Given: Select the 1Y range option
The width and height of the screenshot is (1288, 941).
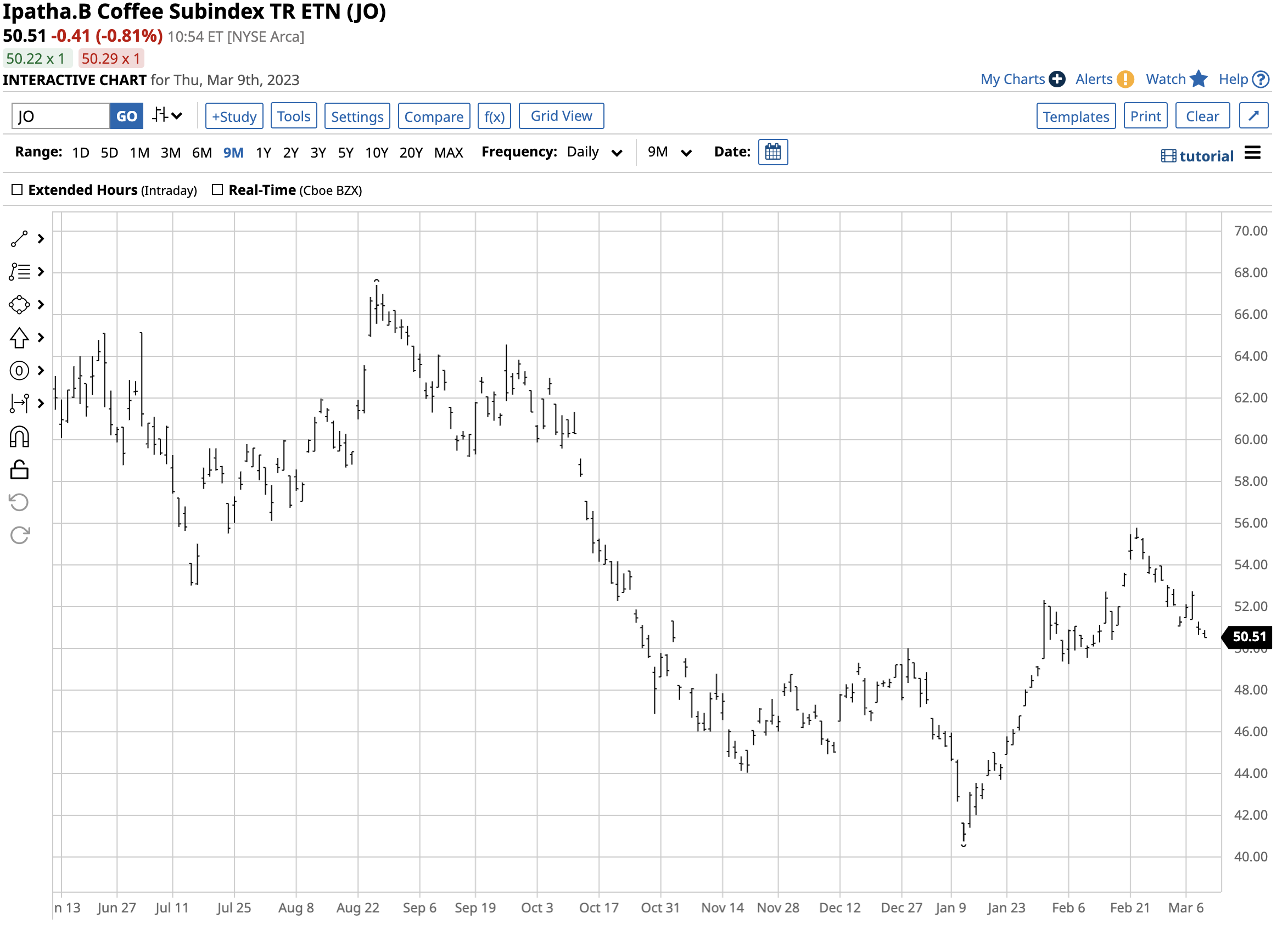Looking at the screenshot, I should (263, 153).
